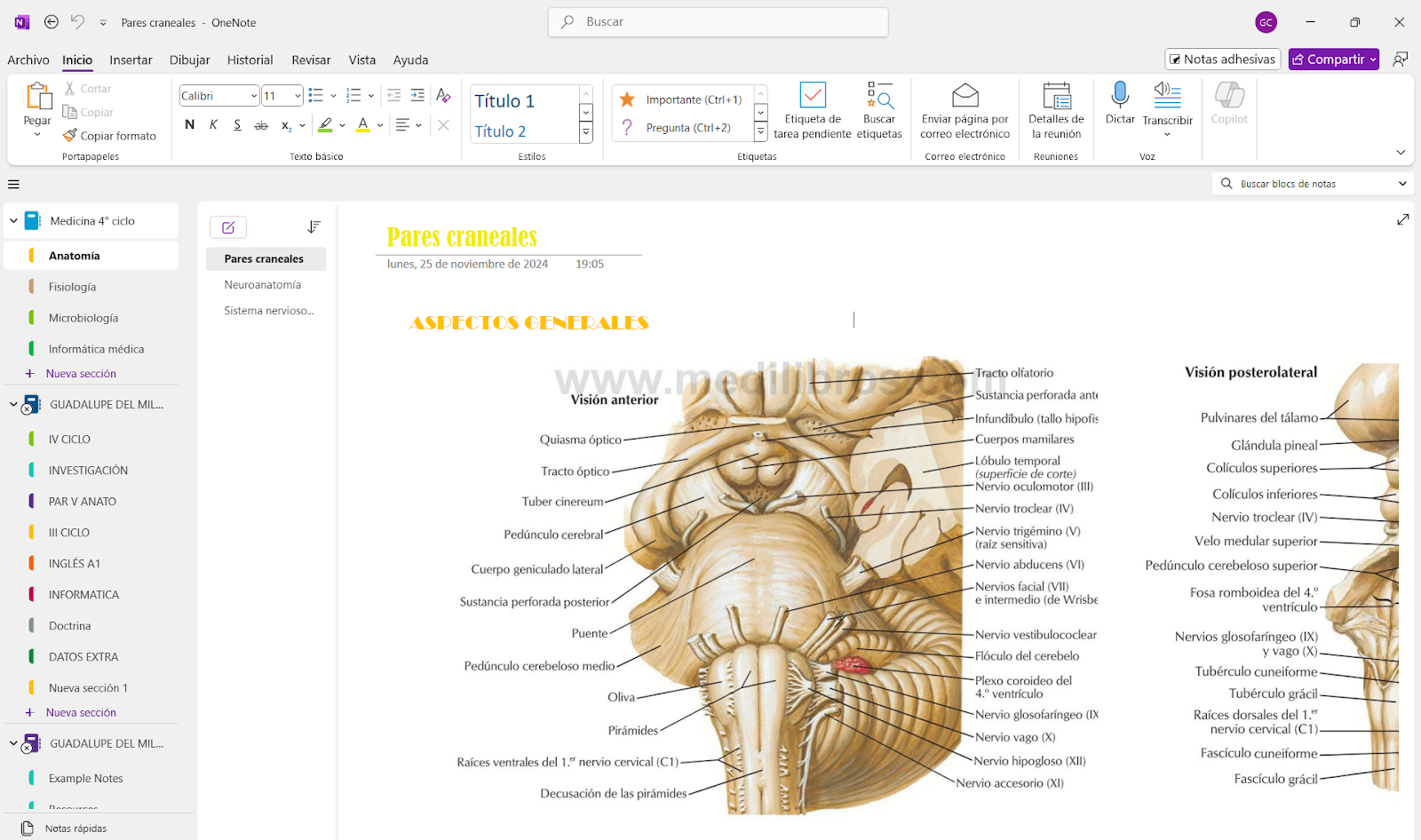The height and width of the screenshot is (840, 1421).
Task: Expand the tags gallery list
Action: 761,132
